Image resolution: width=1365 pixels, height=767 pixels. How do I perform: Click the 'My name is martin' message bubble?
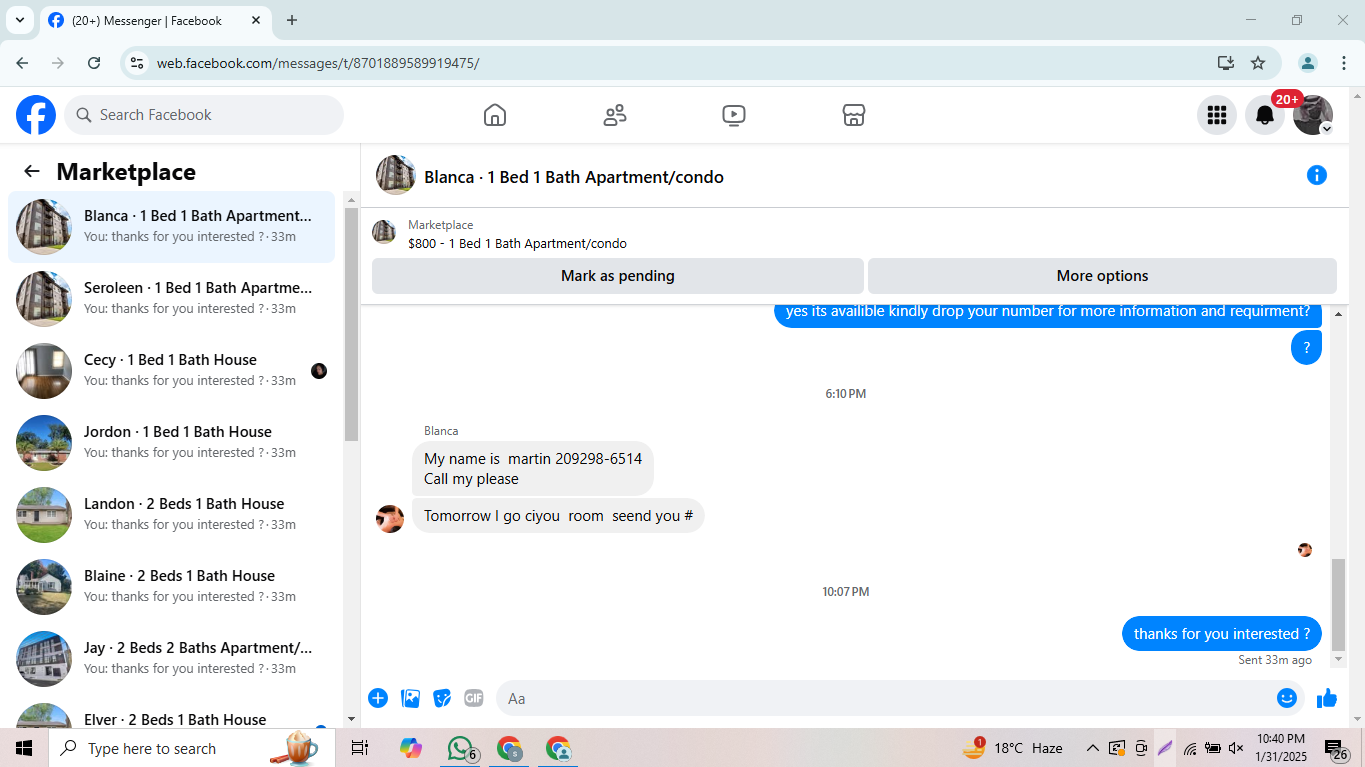pyautogui.click(x=533, y=468)
